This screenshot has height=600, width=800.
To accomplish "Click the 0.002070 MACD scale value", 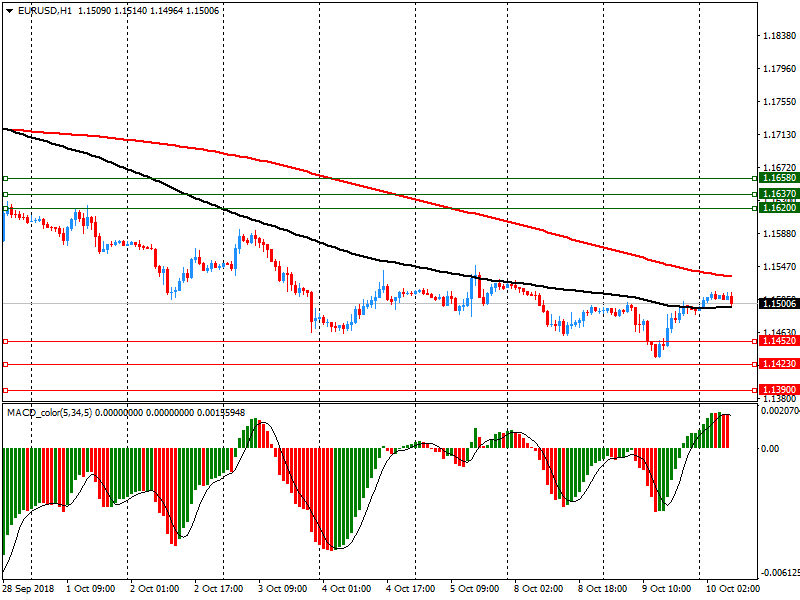I will [778, 411].
